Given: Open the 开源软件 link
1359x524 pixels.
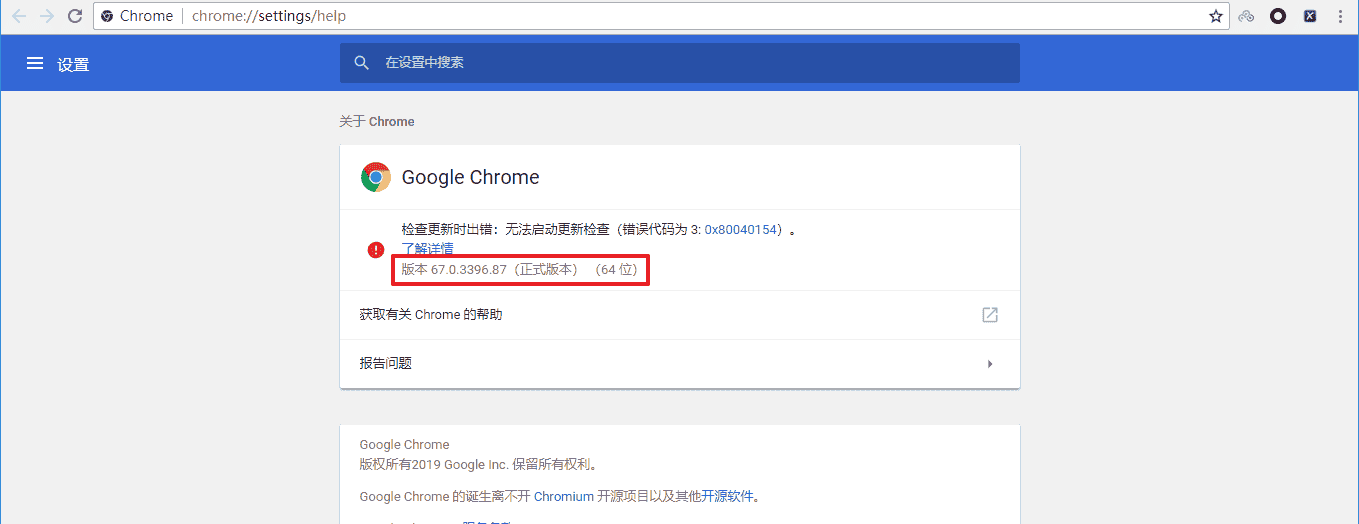Looking at the screenshot, I should tap(728, 496).
